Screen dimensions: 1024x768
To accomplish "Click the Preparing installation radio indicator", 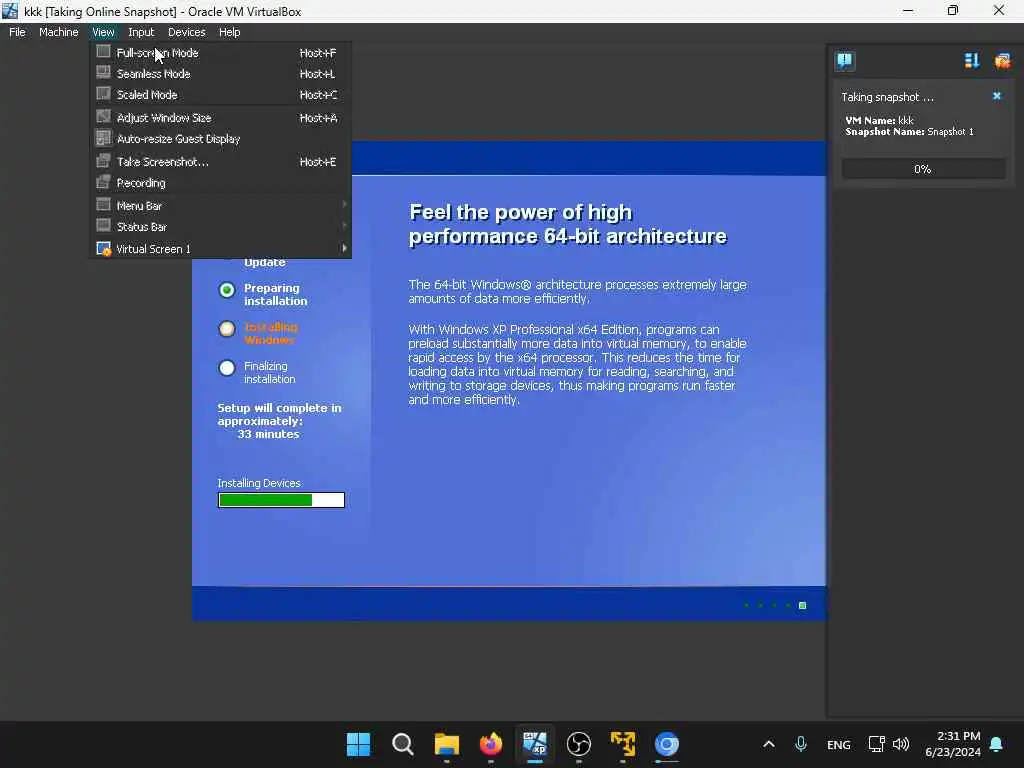I will [x=227, y=290].
